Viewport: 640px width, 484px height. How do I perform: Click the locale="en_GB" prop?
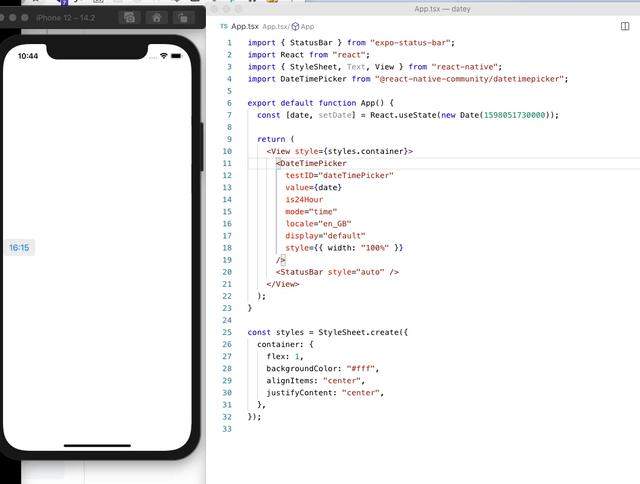click(x=318, y=224)
